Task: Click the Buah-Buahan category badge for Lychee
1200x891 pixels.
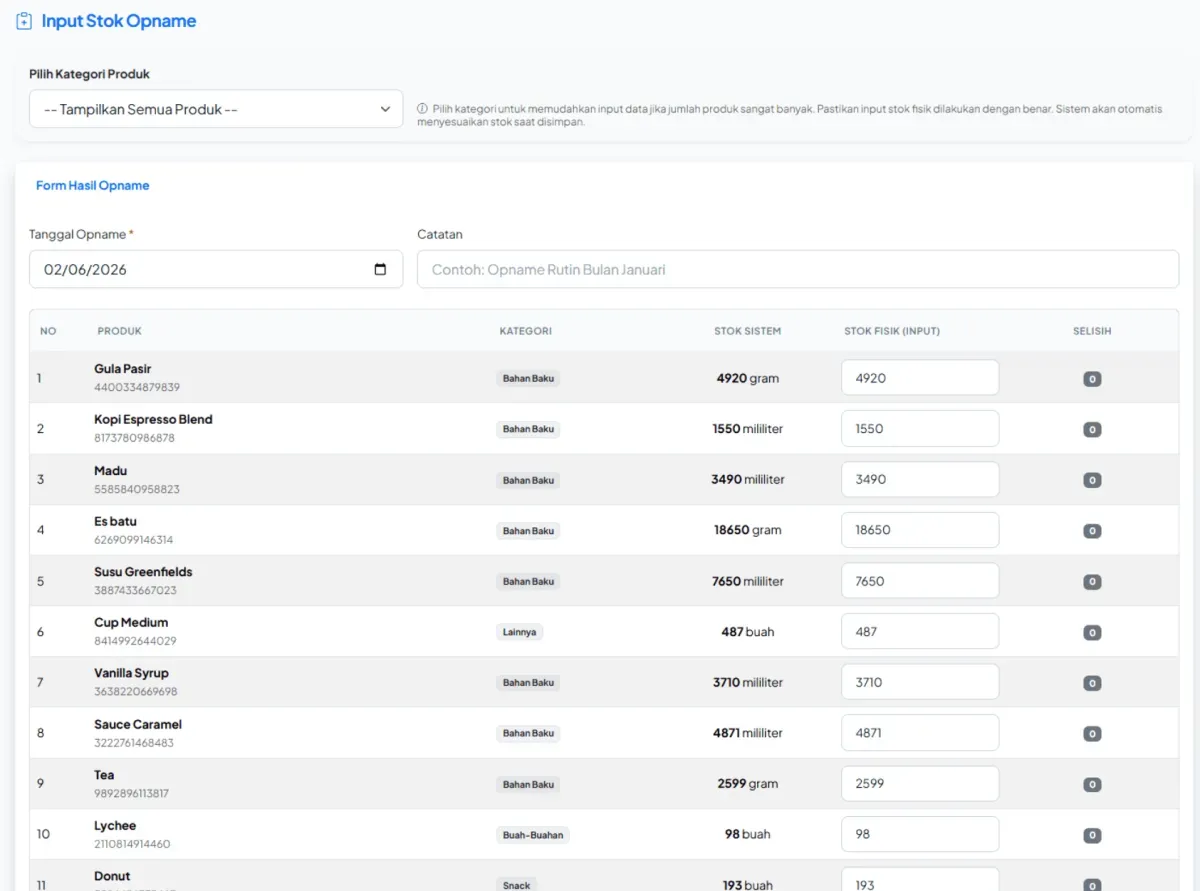Action: [x=532, y=835]
